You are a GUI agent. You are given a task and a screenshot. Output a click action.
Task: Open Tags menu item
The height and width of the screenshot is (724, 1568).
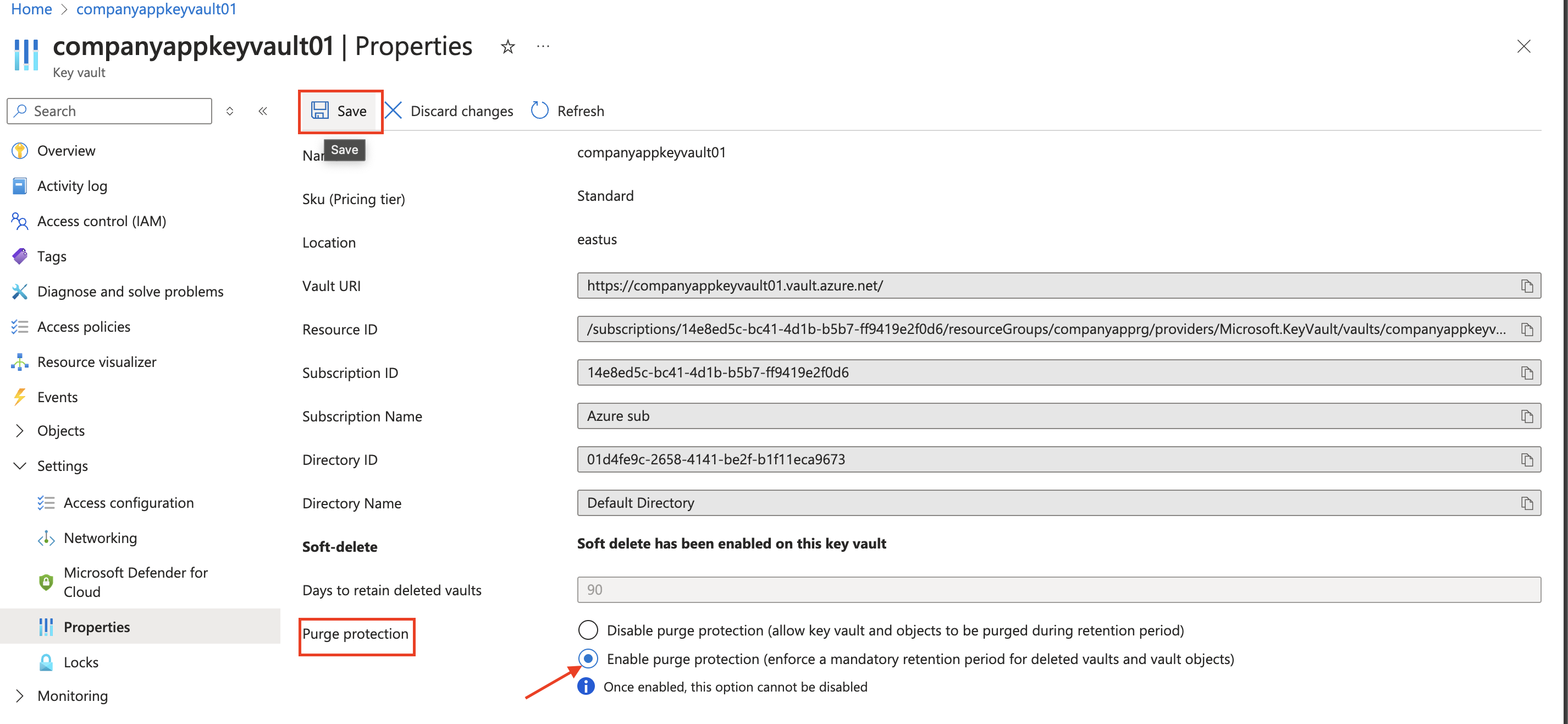click(x=52, y=256)
